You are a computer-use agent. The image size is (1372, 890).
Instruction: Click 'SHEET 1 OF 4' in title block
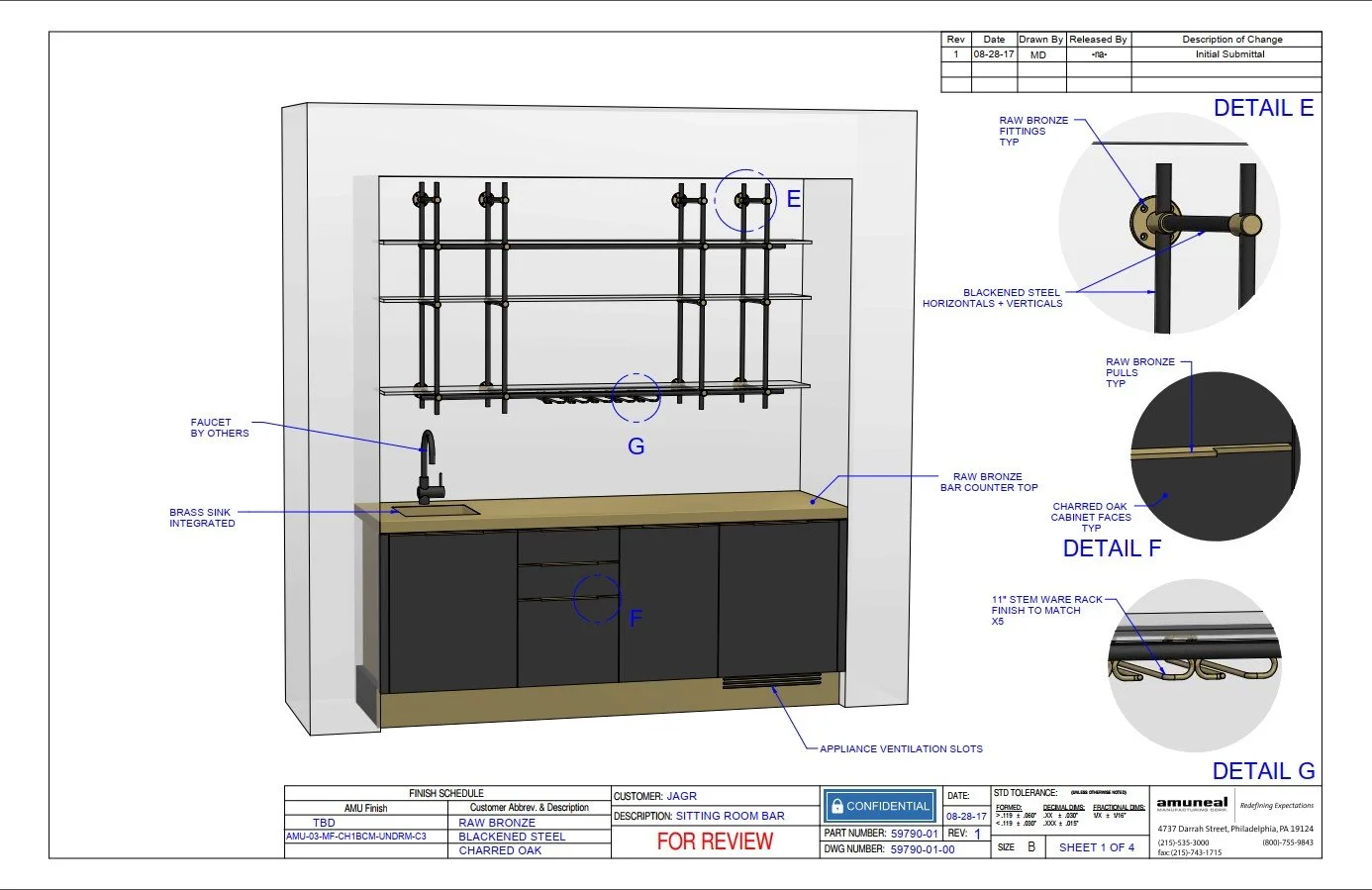click(1097, 847)
